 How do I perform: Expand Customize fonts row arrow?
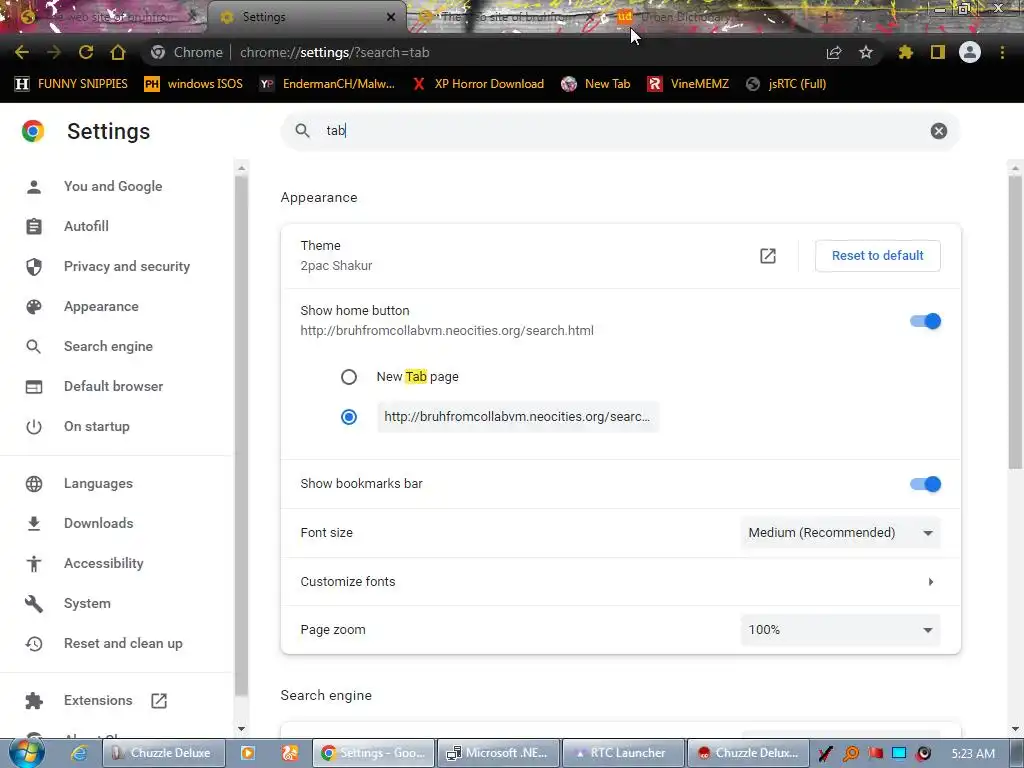931,581
